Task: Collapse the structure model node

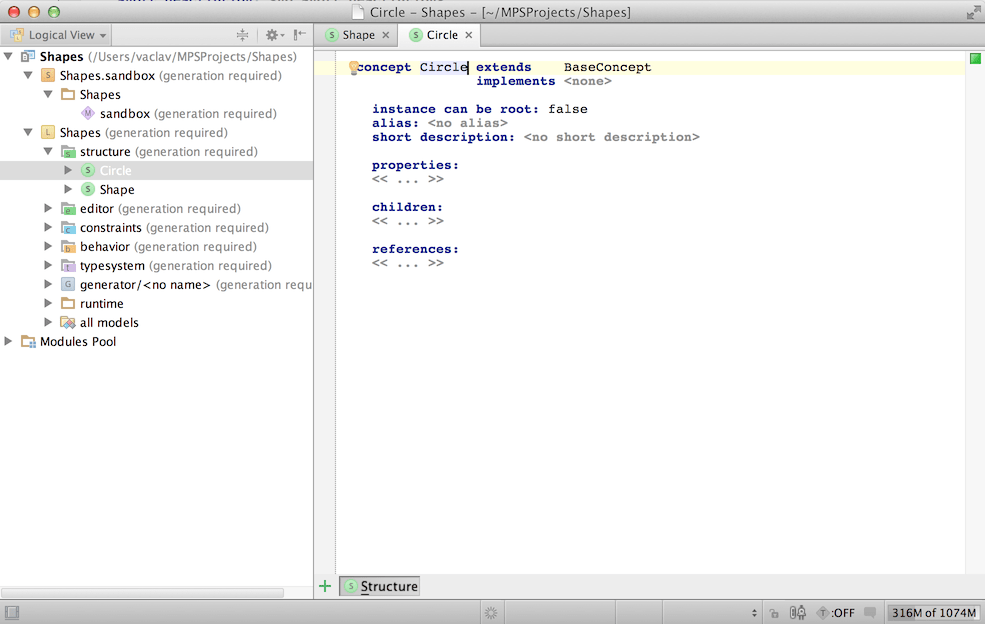Action: pos(48,152)
